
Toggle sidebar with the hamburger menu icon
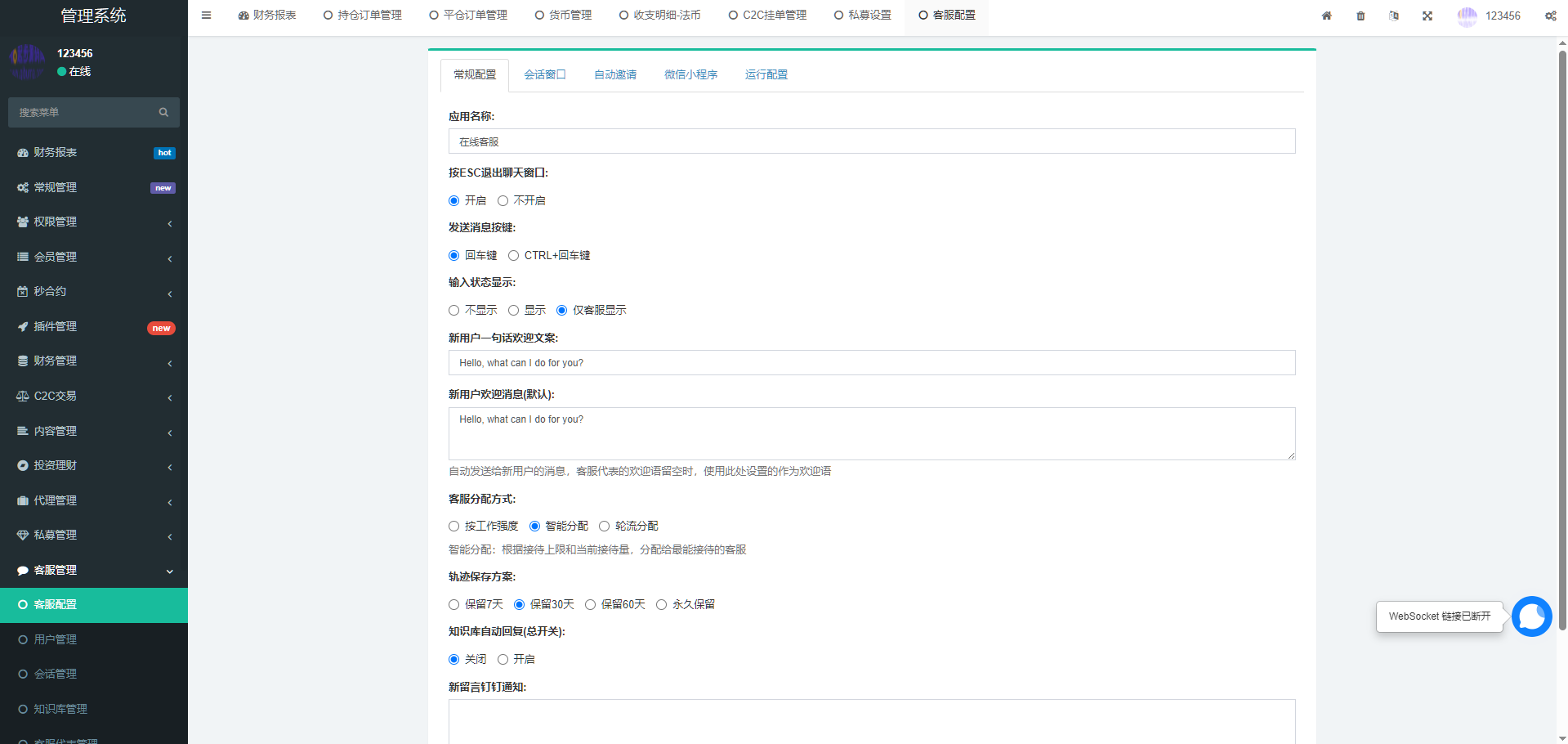(206, 16)
